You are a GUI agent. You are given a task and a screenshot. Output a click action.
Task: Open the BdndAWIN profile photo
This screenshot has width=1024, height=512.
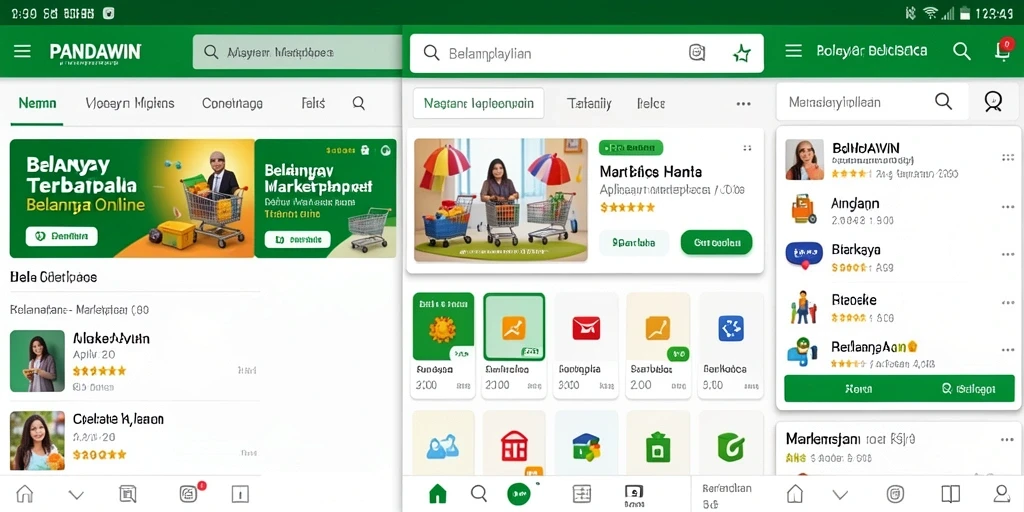[805, 159]
